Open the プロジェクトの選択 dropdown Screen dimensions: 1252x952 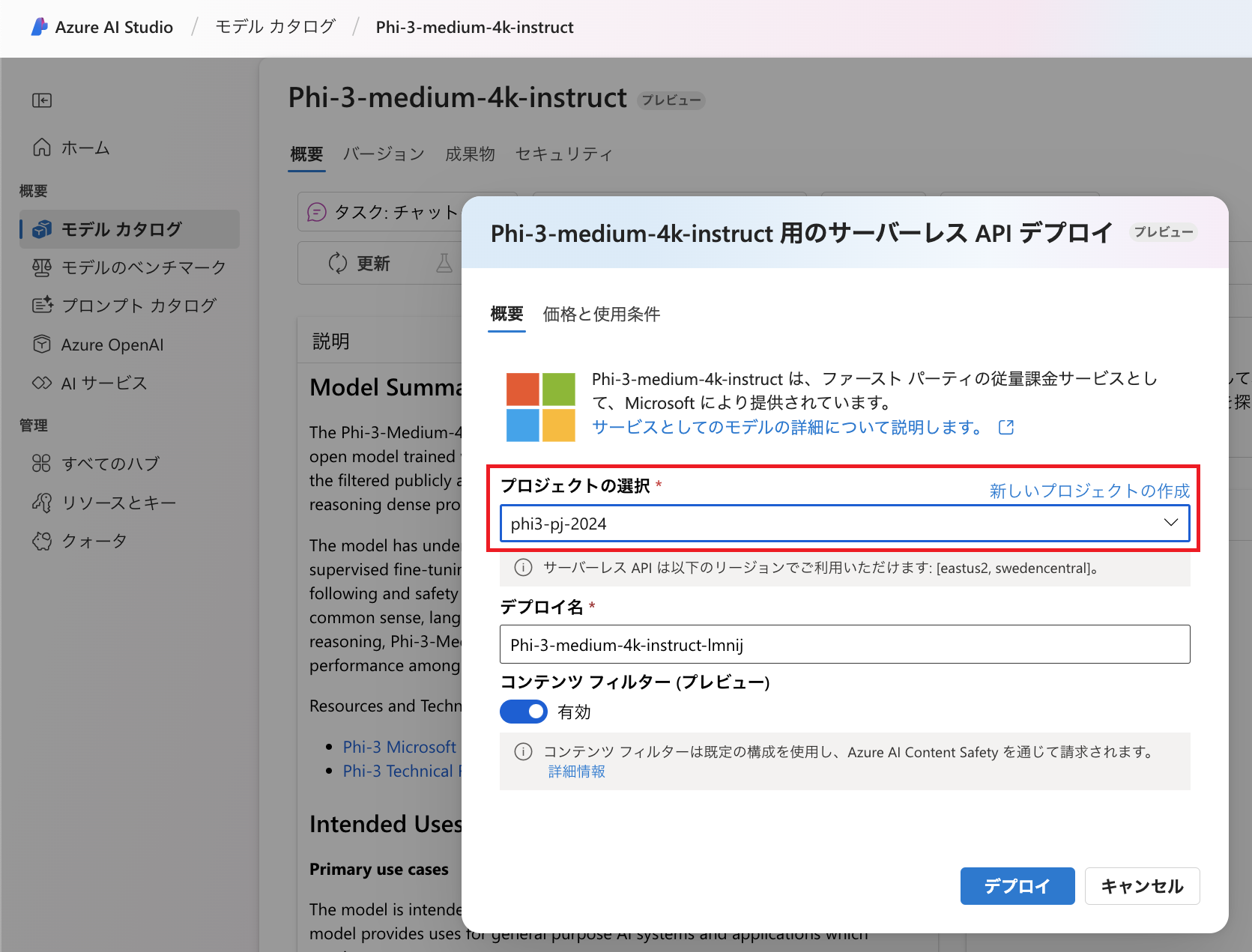click(844, 523)
